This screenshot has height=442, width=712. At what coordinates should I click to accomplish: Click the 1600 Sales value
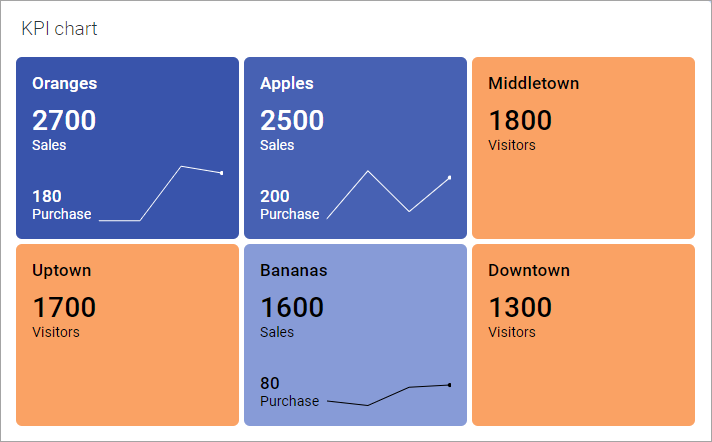tap(292, 307)
